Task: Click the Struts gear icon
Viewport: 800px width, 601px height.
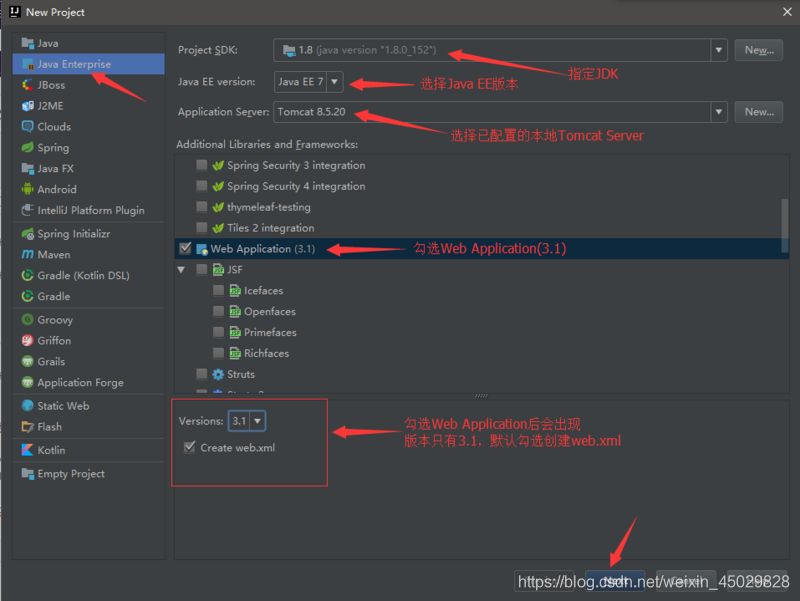Action: tap(218, 374)
